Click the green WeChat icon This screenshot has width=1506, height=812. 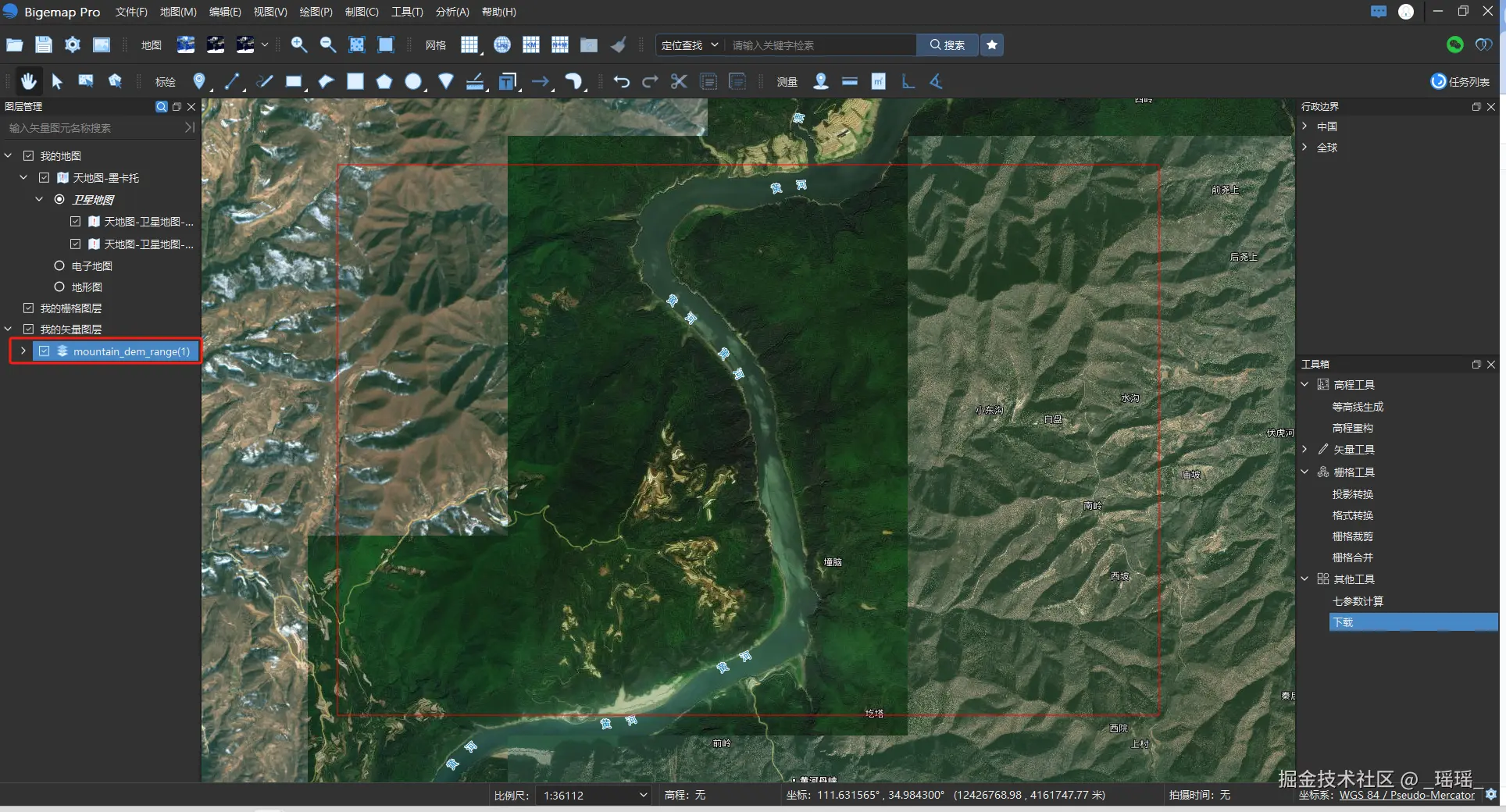tap(1454, 45)
